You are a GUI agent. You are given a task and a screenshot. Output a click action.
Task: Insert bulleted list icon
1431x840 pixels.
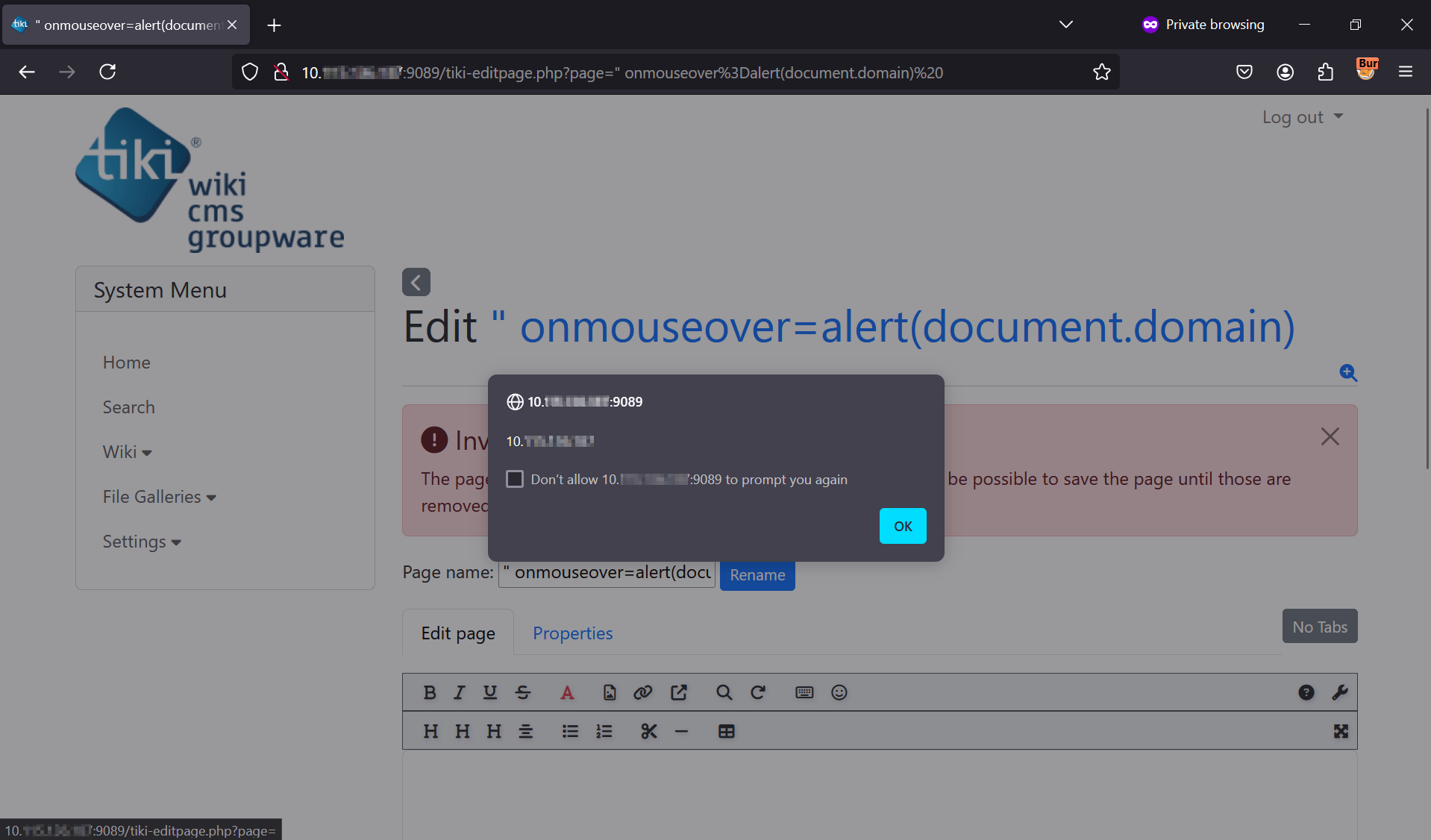click(x=571, y=731)
